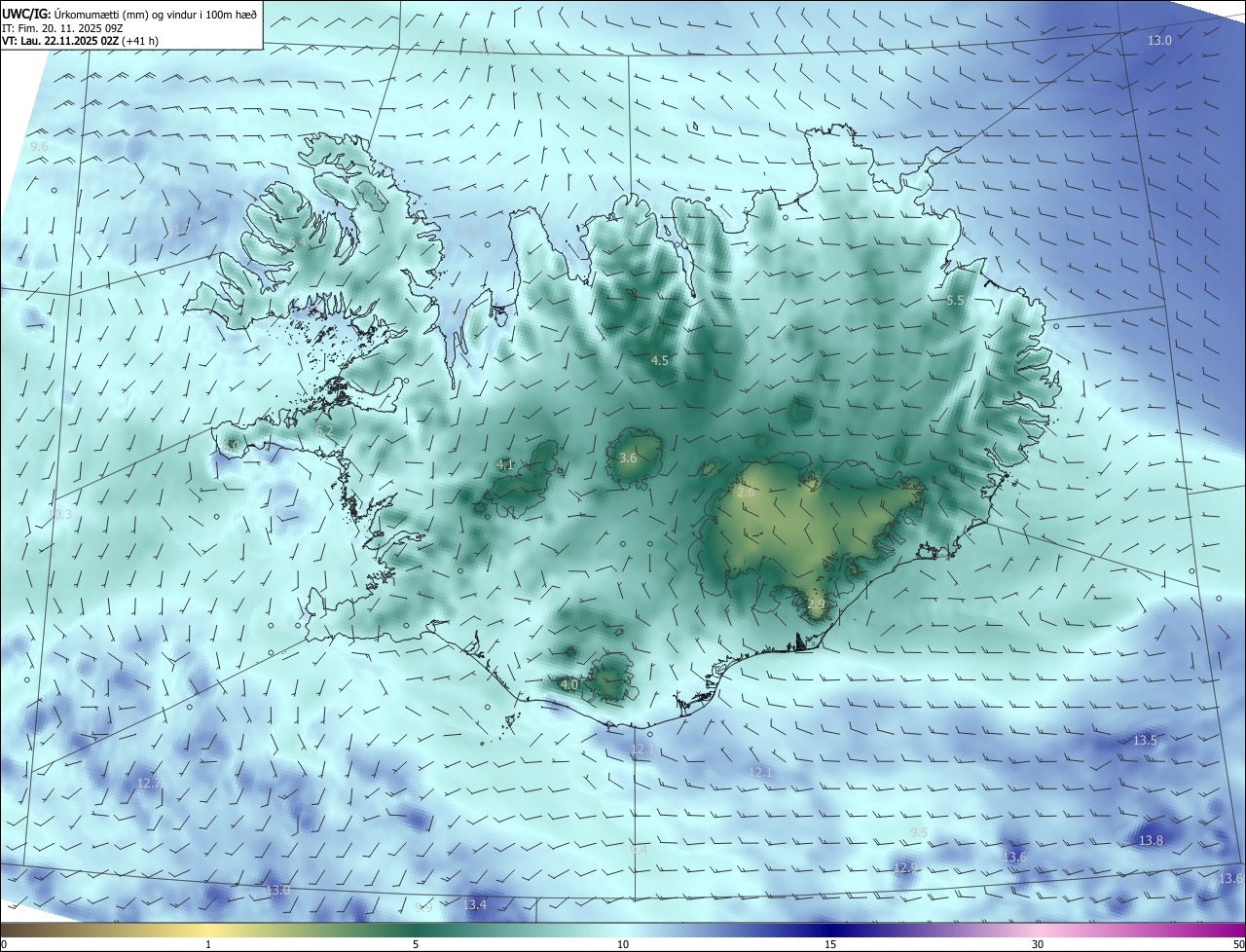Viewport: 1246px width, 952px height.
Task: Click the 9.9 value label
Action: coord(423,907)
